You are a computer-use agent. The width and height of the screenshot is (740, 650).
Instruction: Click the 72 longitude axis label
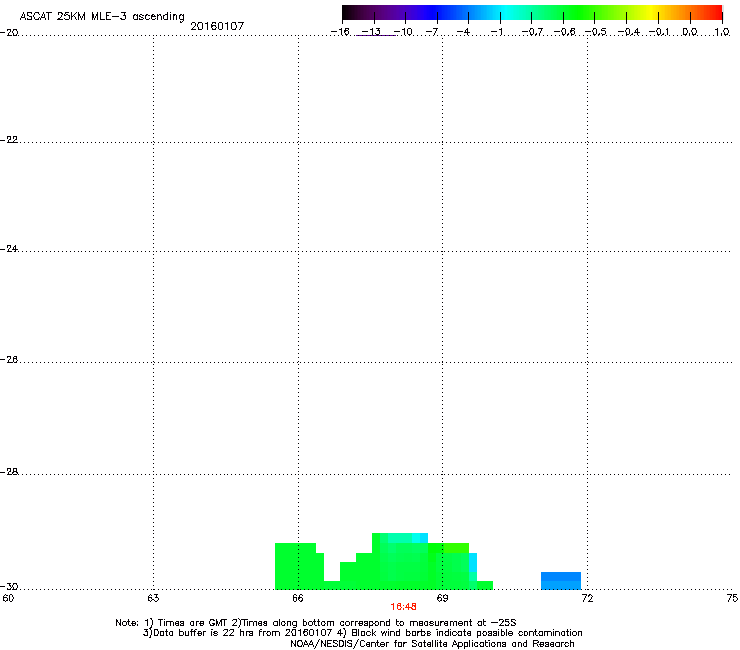click(x=587, y=598)
